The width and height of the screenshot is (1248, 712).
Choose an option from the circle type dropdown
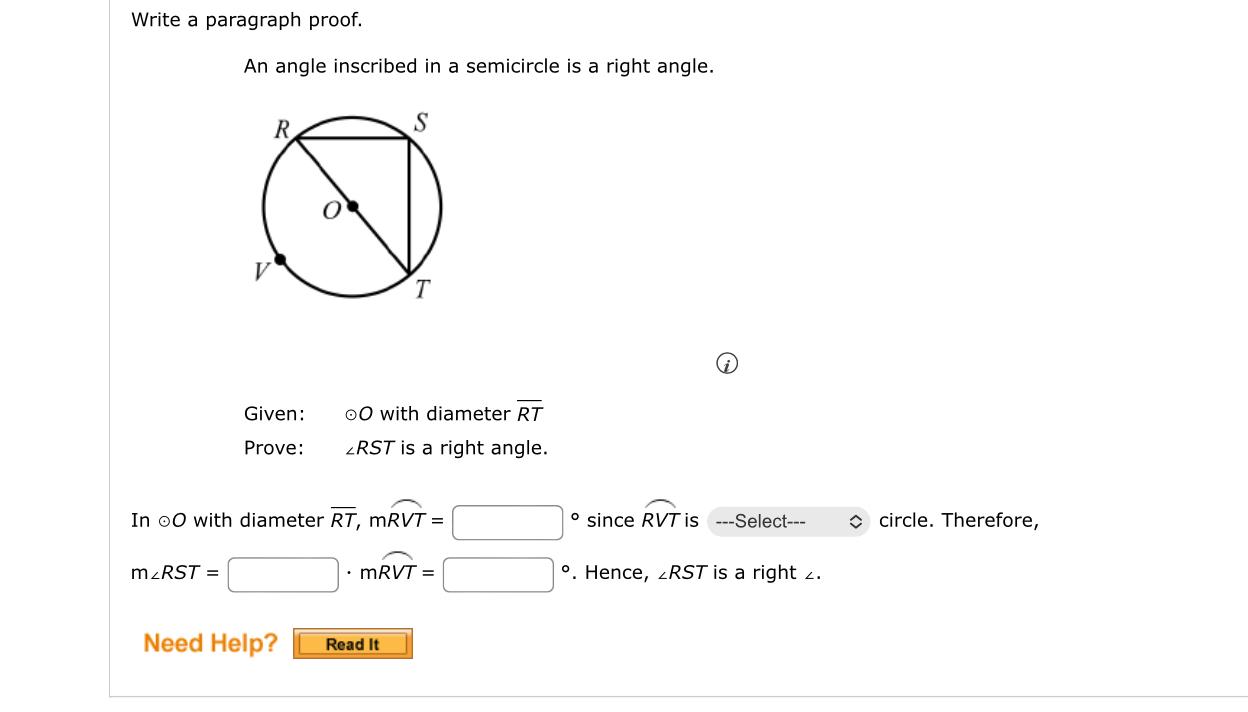click(x=788, y=521)
